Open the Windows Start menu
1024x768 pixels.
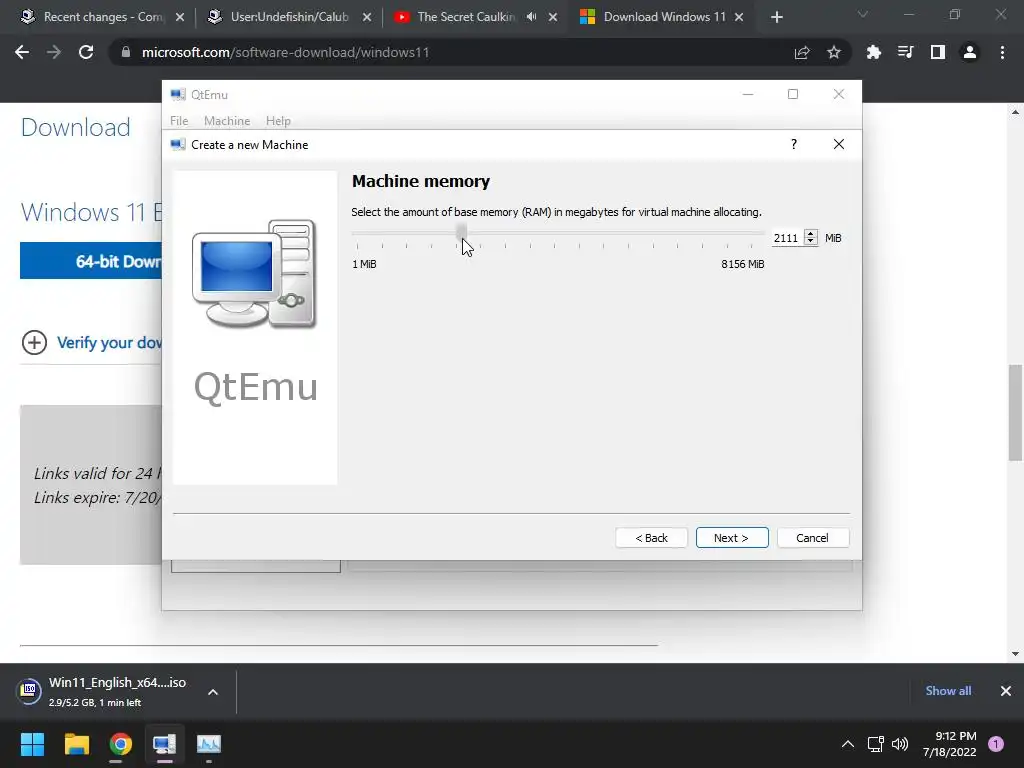[x=32, y=744]
